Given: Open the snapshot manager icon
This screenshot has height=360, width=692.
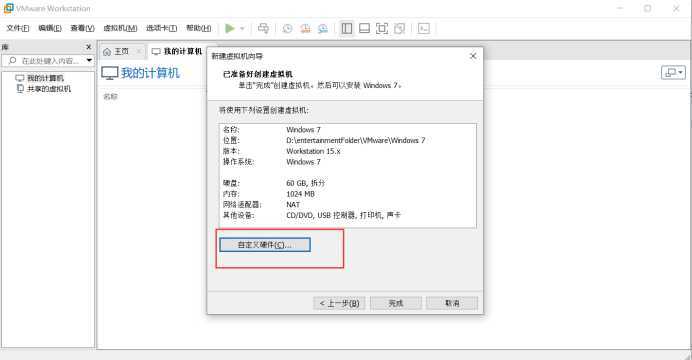Looking at the screenshot, I should 323,29.
